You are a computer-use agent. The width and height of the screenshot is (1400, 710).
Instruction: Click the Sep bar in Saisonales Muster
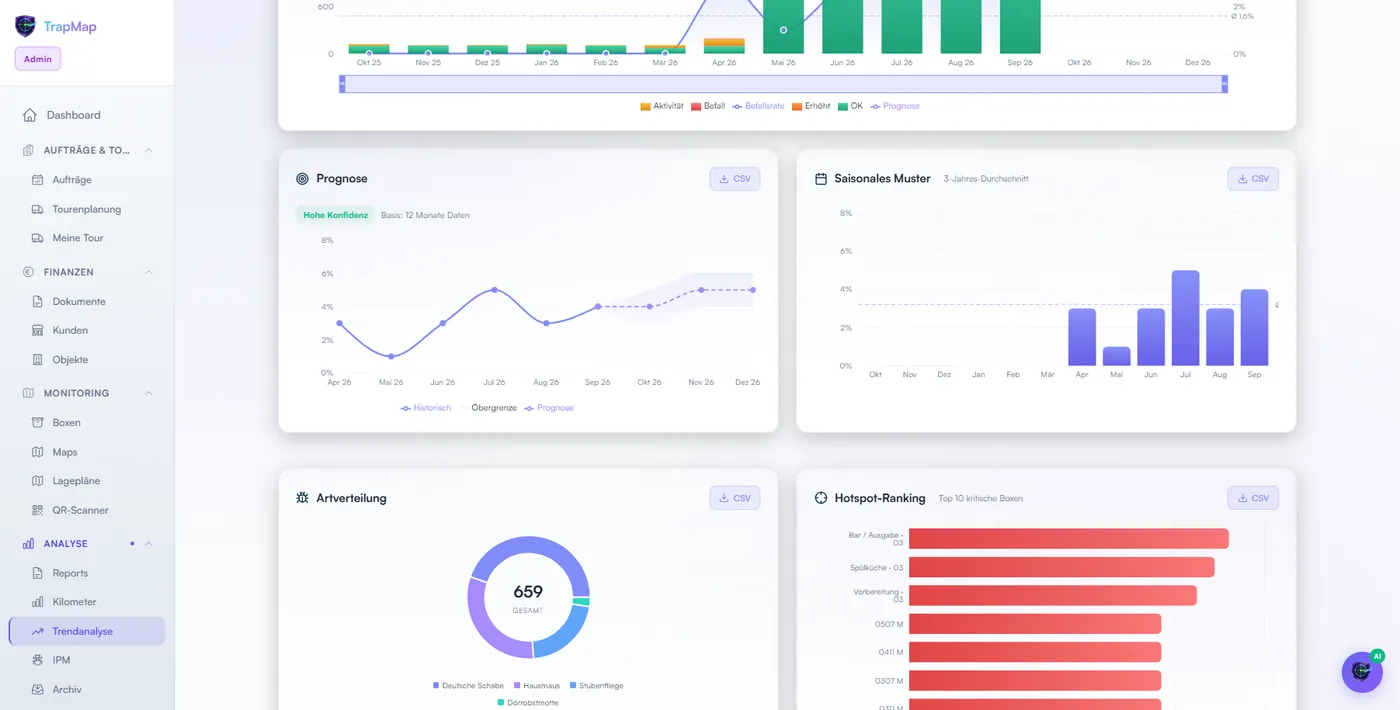tap(1254, 328)
